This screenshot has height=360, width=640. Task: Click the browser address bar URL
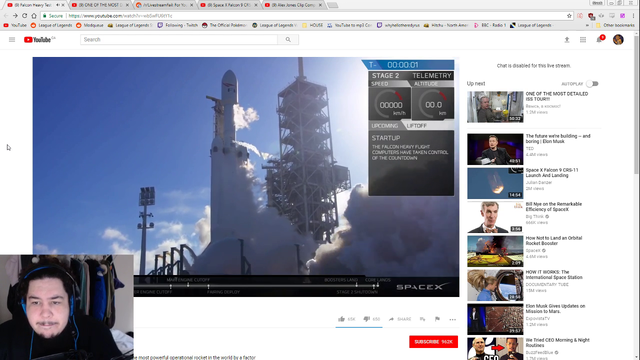click(x=120, y=16)
